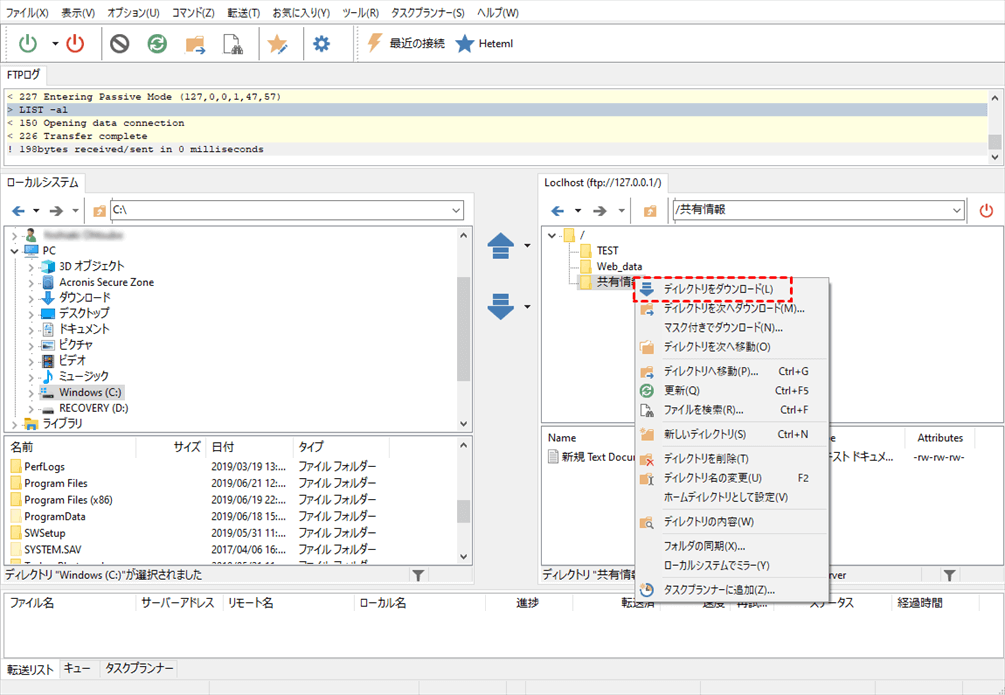This screenshot has height=695, width=1005.
Task: Click the large blue Download arrow
Action: [x=501, y=307]
